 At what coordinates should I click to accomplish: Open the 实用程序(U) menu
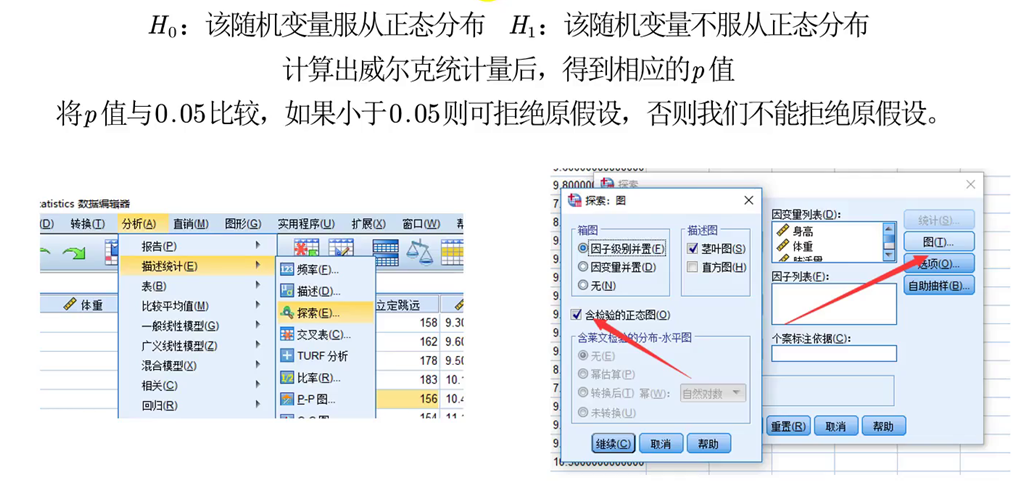tap(306, 224)
